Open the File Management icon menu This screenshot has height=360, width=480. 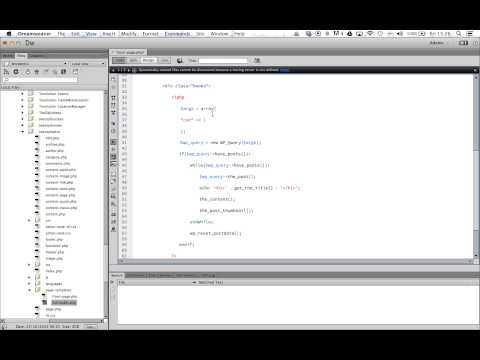(180, 60)
